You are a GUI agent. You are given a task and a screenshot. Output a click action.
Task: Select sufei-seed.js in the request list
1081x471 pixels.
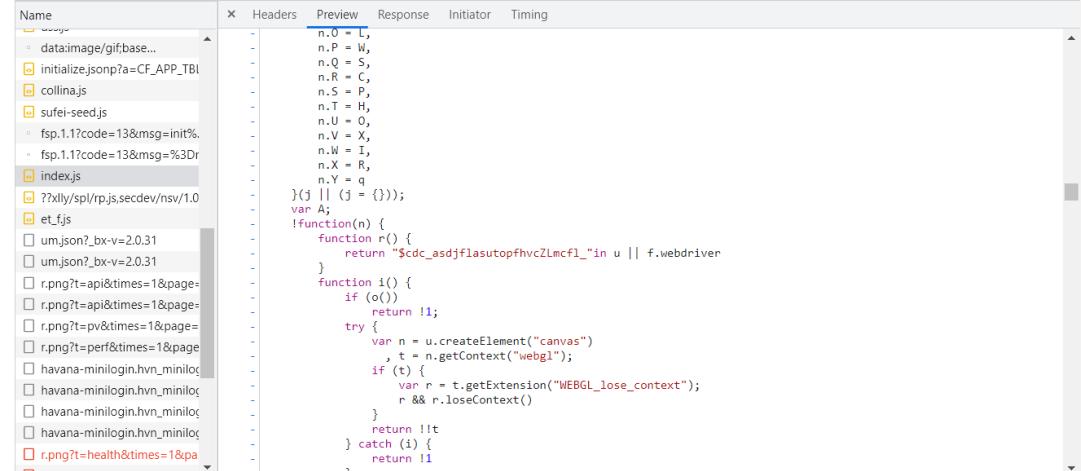pos(108,112)
